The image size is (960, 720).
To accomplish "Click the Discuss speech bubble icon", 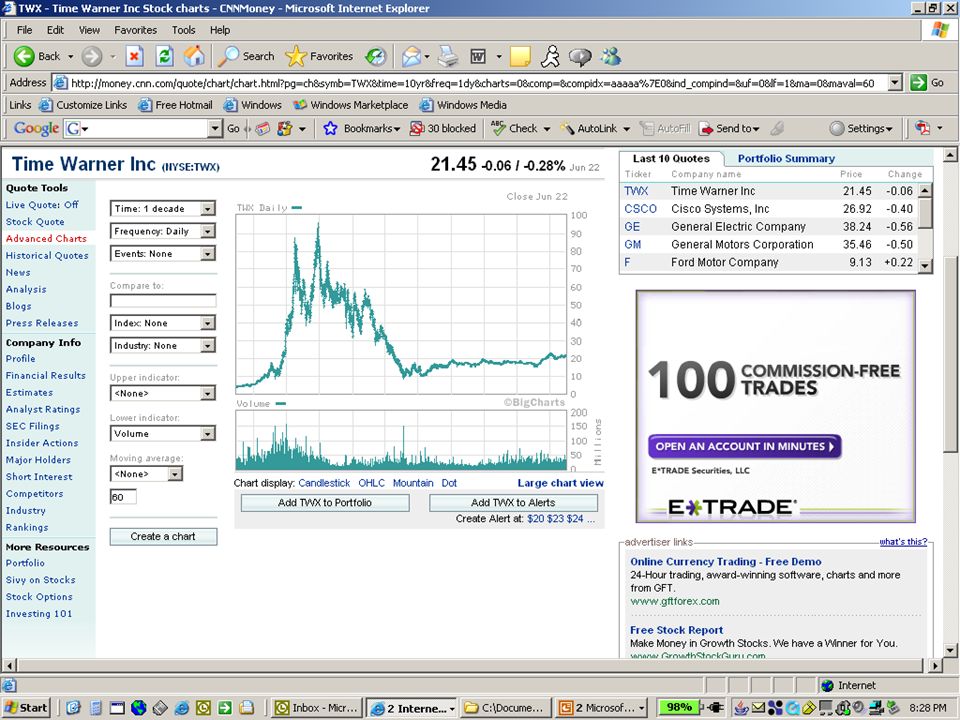I will (580, 57).
